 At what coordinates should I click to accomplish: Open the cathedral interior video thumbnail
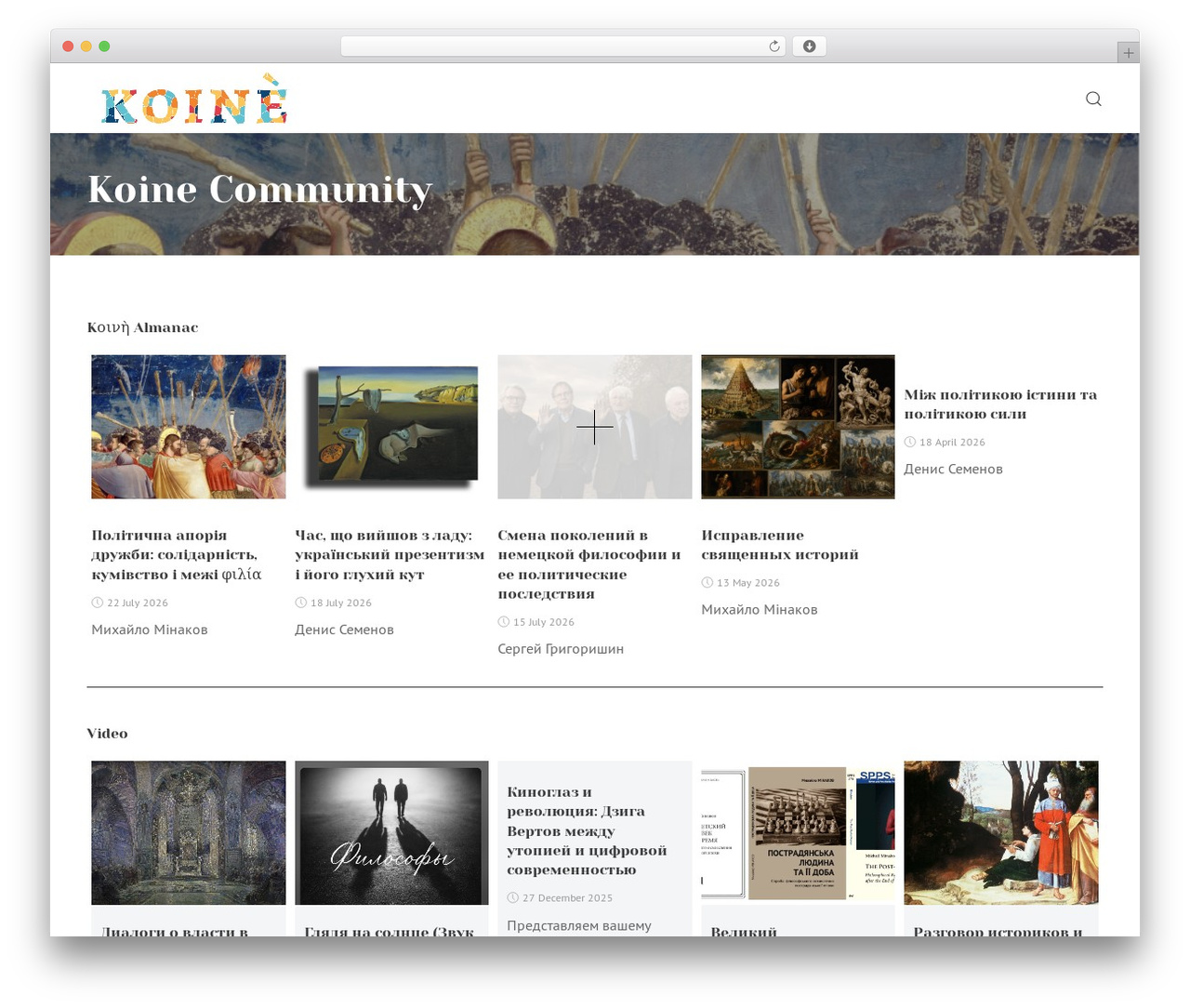tap(189, 833)
